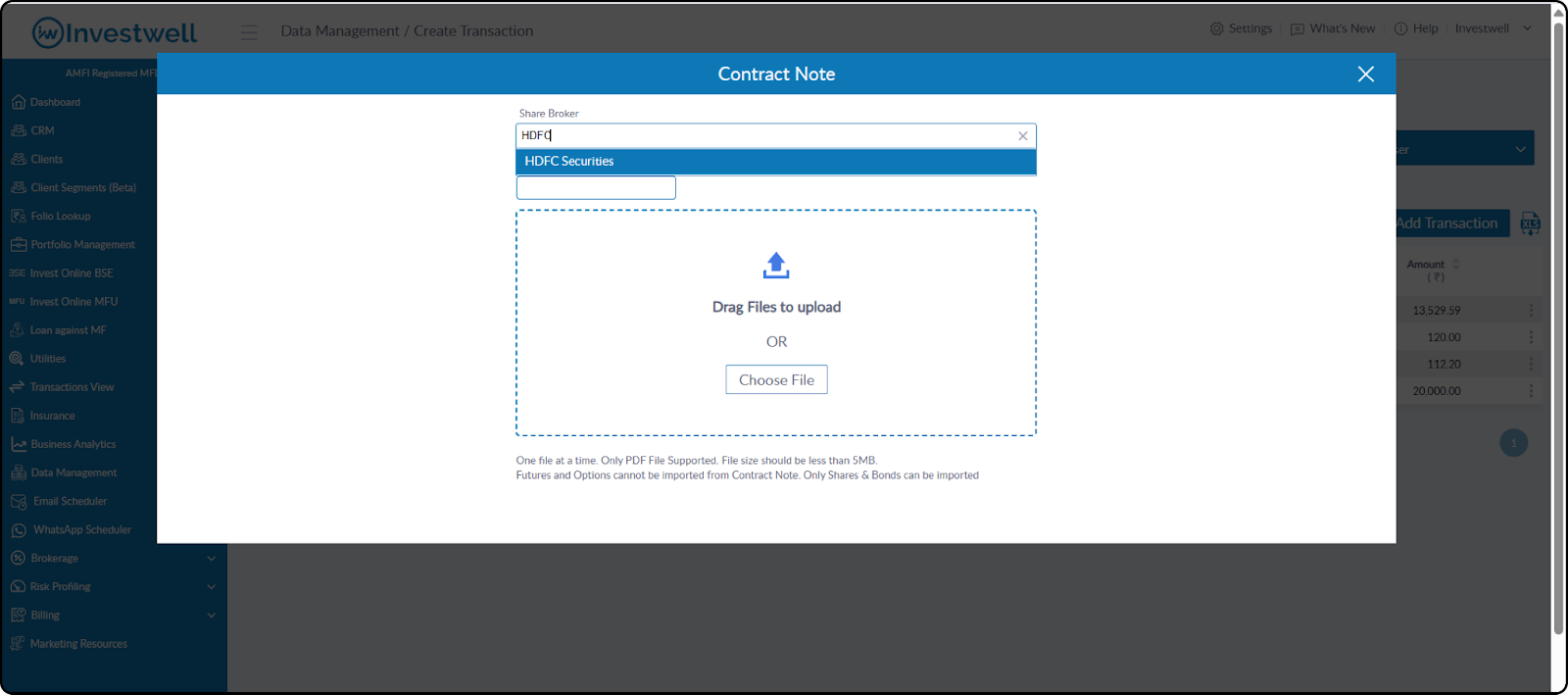
Task: Close the Contract Note dialog
Action: point(1365,74)
